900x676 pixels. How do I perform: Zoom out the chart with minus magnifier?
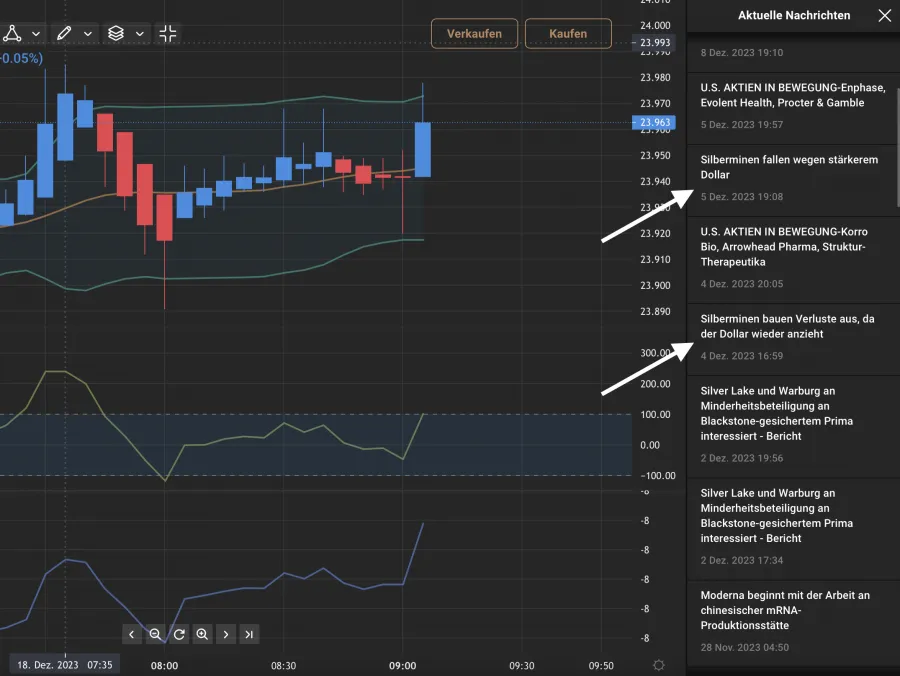coord(155,634)
